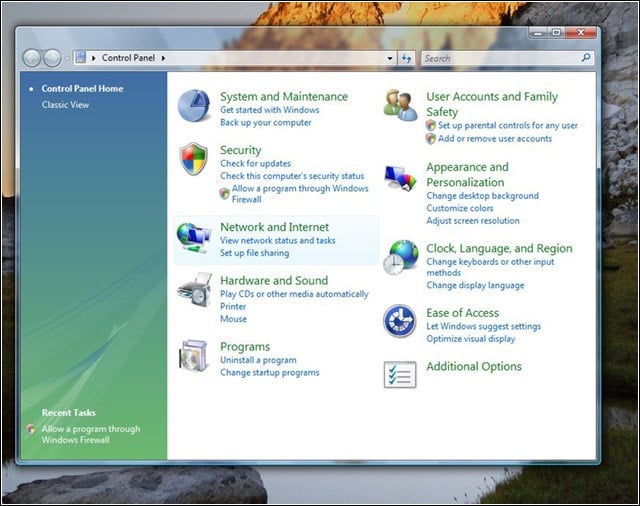
Task: Open the Network and Internet globe icon
Action: 193,238
